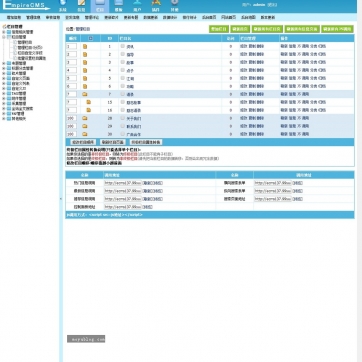The height and width of the screenshot is (362, 362).
Task: Tick the checkbox for column ID 5
Action: (x=123, y=78)
